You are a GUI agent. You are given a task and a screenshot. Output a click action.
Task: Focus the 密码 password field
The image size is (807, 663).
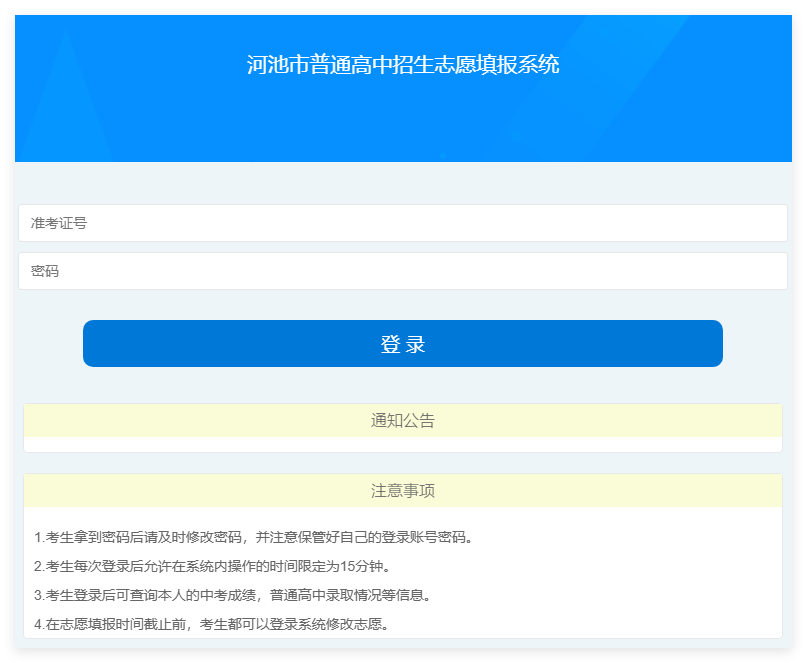[x=402, y=271]
